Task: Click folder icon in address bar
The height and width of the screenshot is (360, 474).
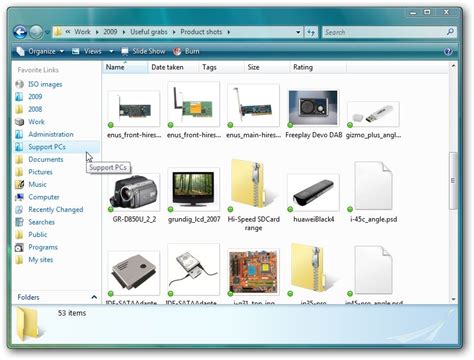Action: pos(58,32)
